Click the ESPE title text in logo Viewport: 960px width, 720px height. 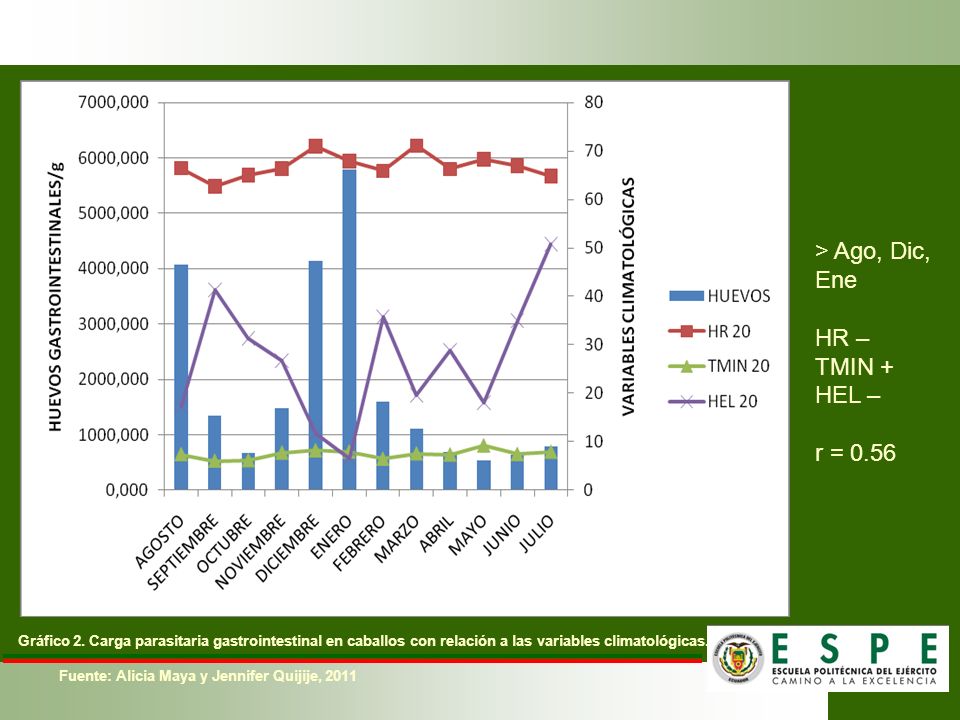point(854,650)
